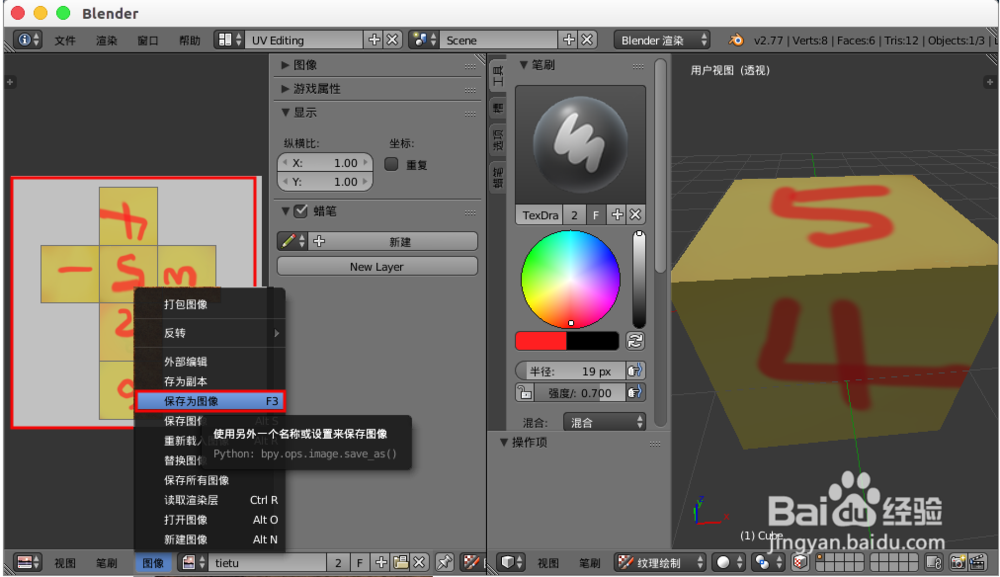Toggle the 蜡笔 grease pencil checkbox
Viewport: 1000px width, 577px height.
pyautogui.click(x=301, y=211)
